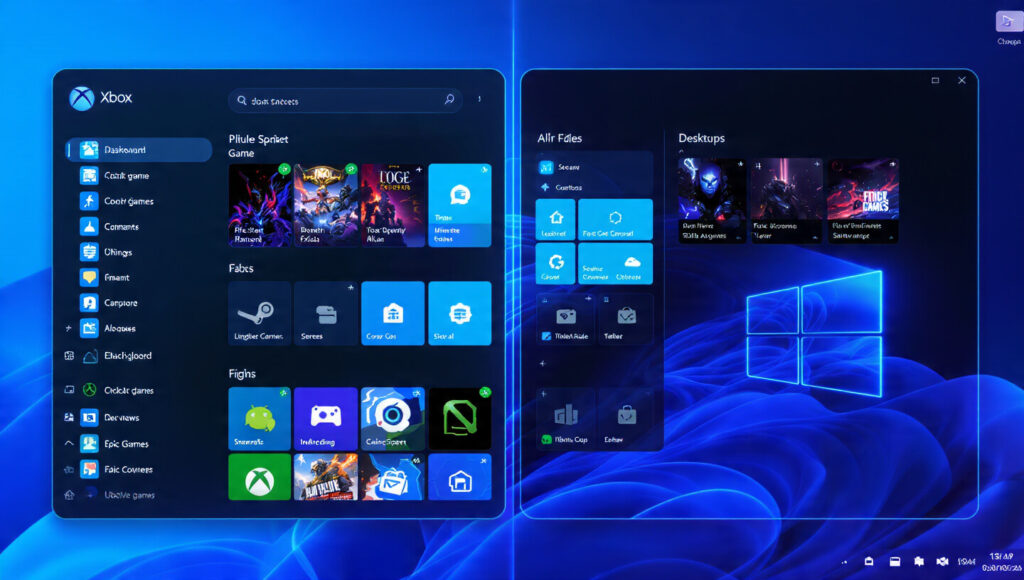Image resolution: width=1024 pixels, height=580 pixels.
Task: Expand the Ubate games item at sidebar bottom
Action: (68, 494)
